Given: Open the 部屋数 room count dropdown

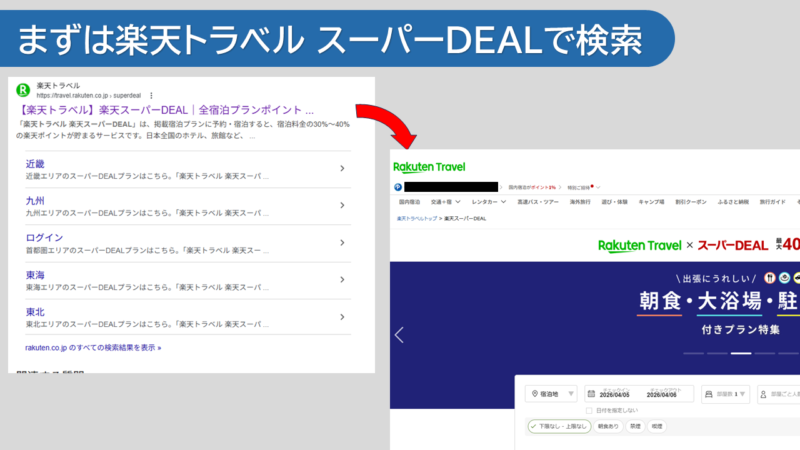Looking at the screenshot, I should [x=726, y=394].
